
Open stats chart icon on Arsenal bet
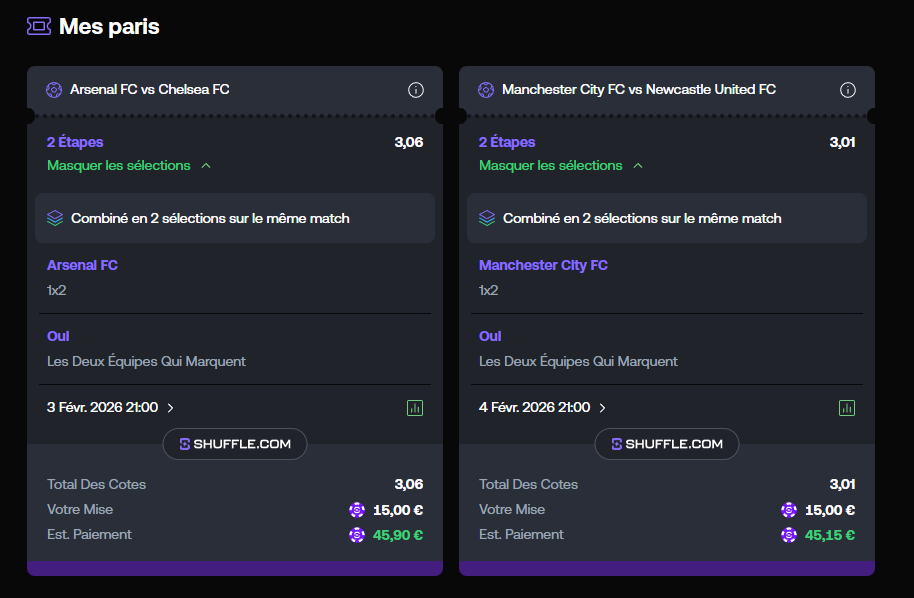(x=415, y=408)
